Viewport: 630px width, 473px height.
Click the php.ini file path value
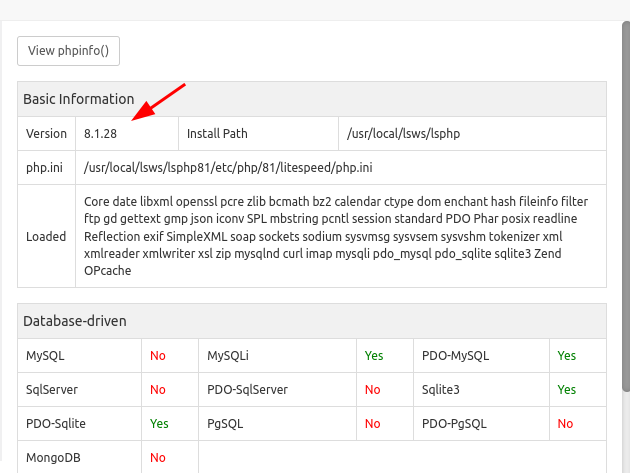[x=229, y=167]
